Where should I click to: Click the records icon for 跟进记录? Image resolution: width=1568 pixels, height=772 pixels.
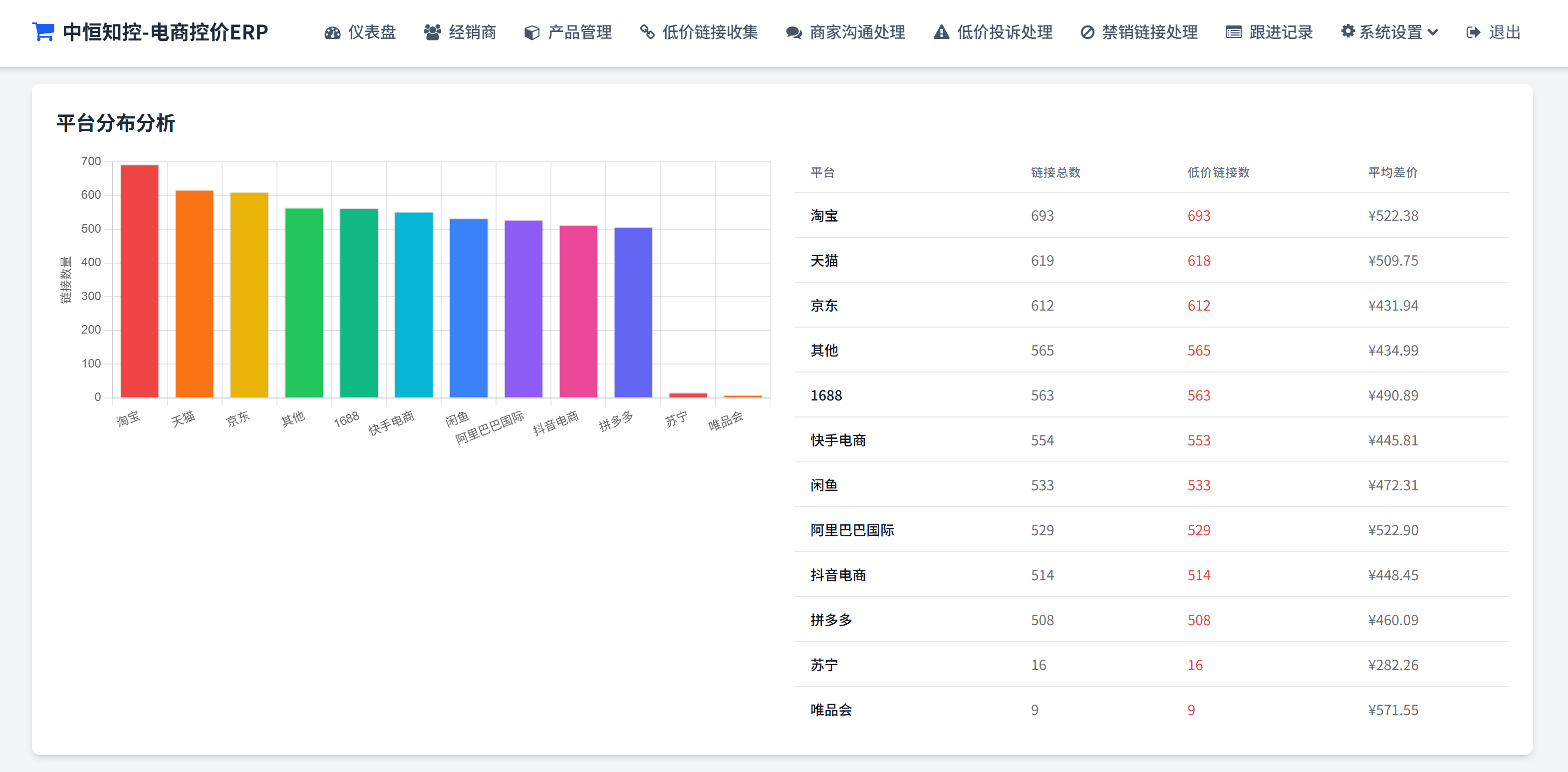pos(1233,33)
